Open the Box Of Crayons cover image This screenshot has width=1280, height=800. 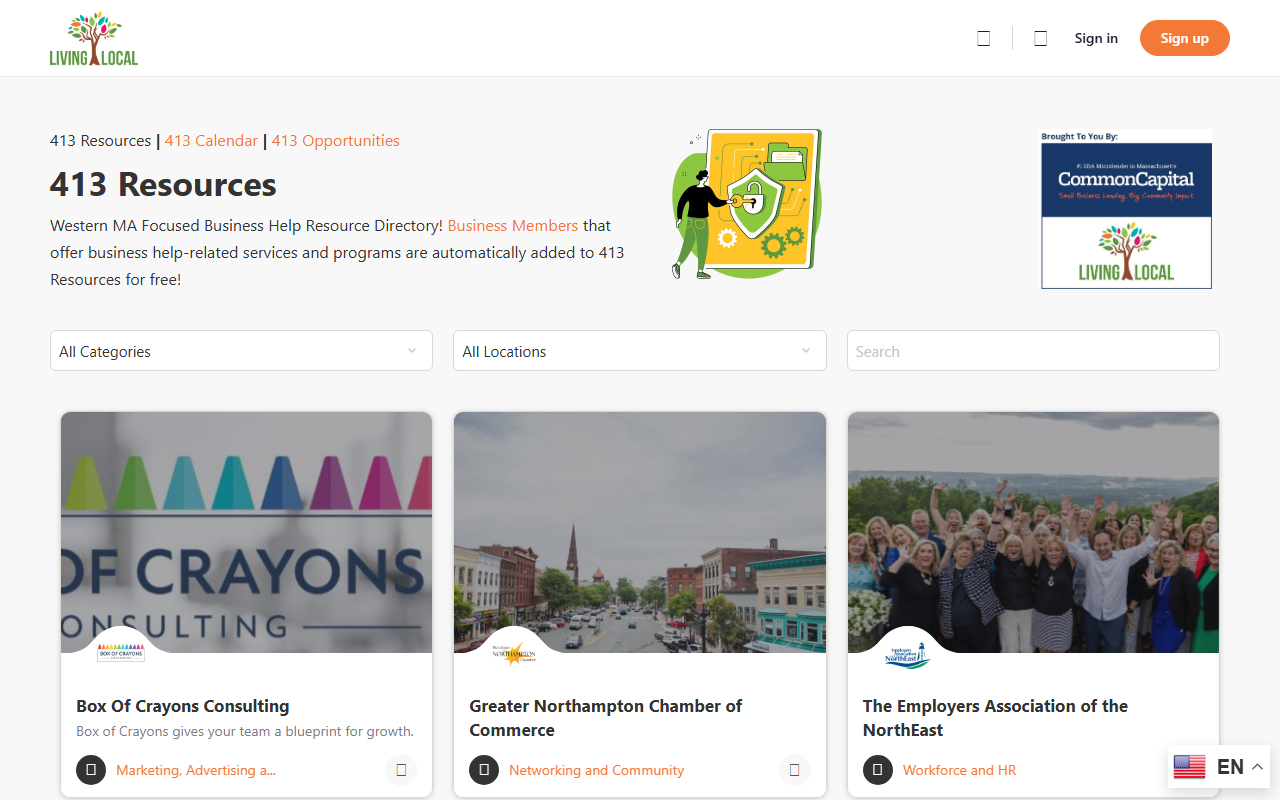(247, 533)
